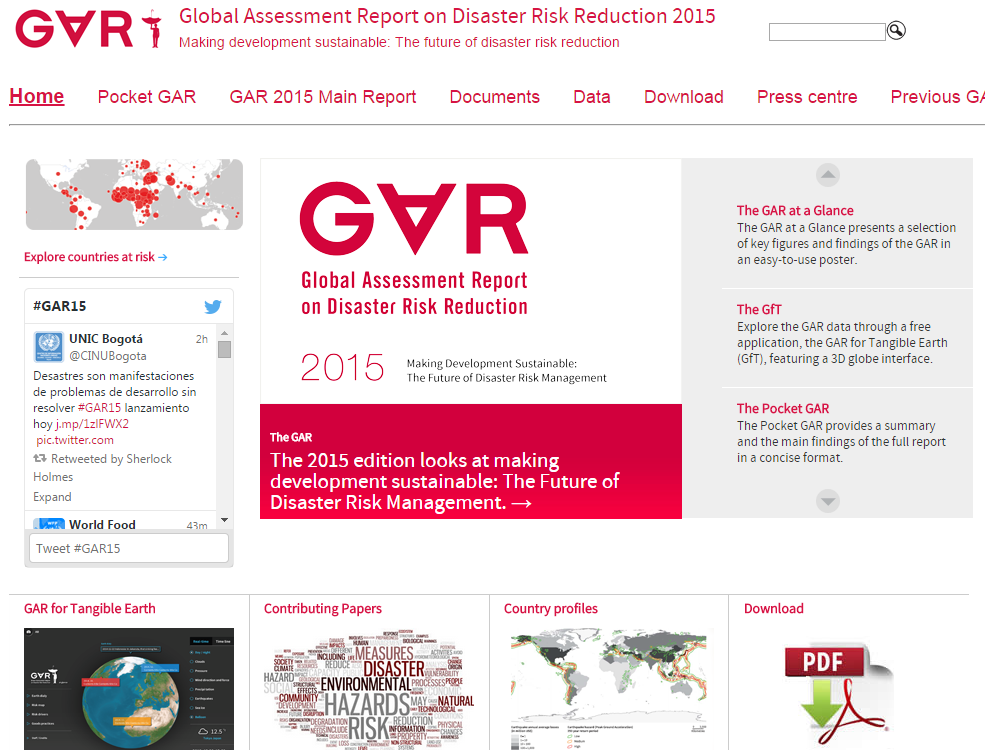Click the Download heading above the PDF icon
Image resolution: width=985 pixels, height=750 pixels.
click(773, 609)
